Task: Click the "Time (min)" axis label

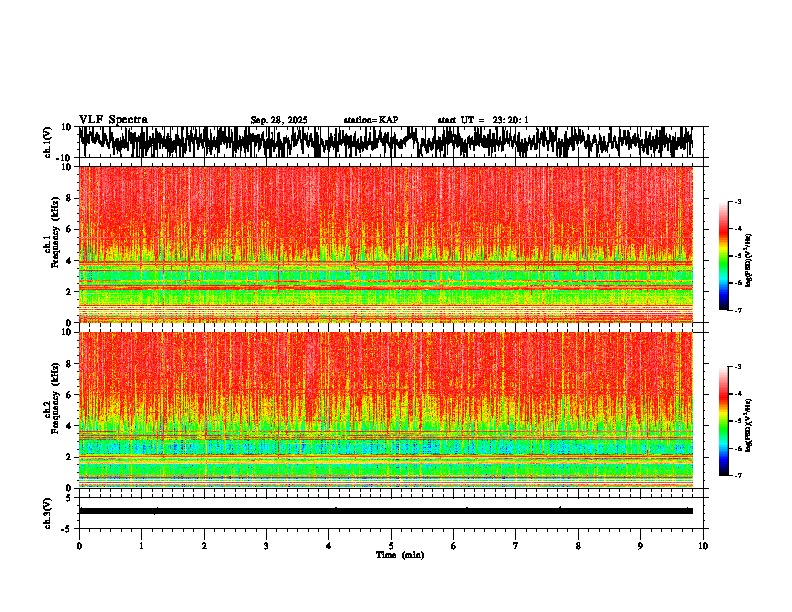Action: point(400,555)
